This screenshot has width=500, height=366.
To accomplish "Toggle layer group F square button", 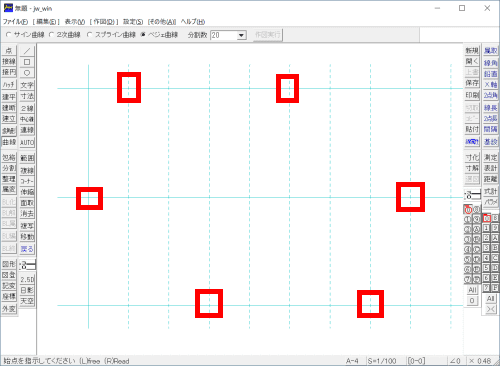I will 495,287.
